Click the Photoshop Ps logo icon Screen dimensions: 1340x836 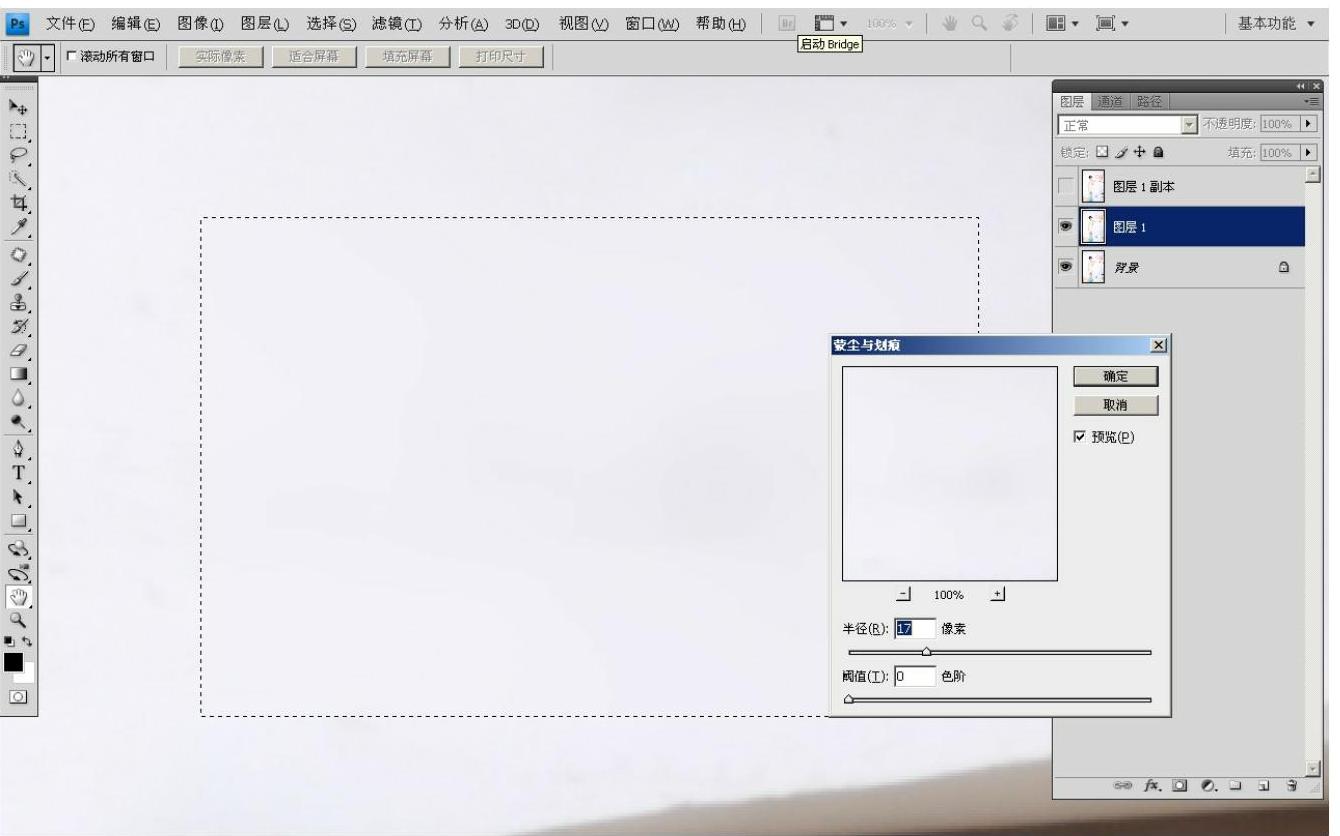pyautogui.click(x=19, y=22)
